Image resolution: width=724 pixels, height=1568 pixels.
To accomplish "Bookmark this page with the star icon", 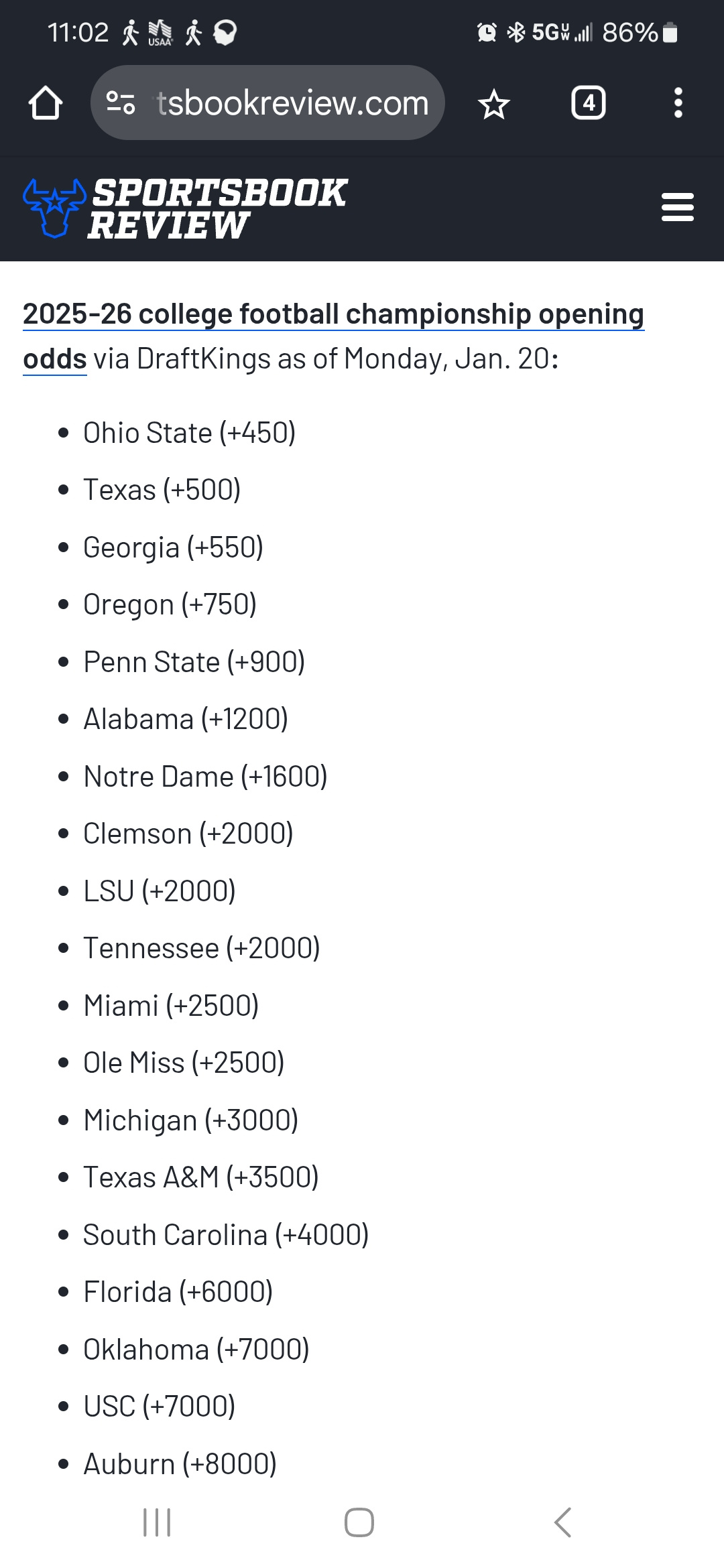I will (x=494, y=104).
